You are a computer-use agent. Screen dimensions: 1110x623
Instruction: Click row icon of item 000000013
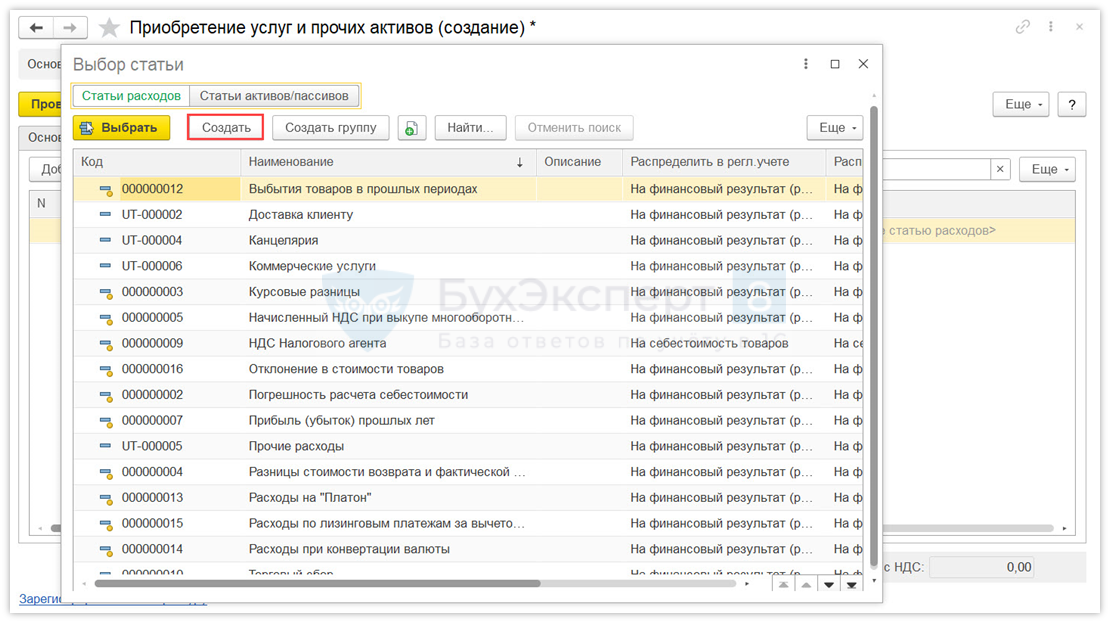[x=105, y=498]
